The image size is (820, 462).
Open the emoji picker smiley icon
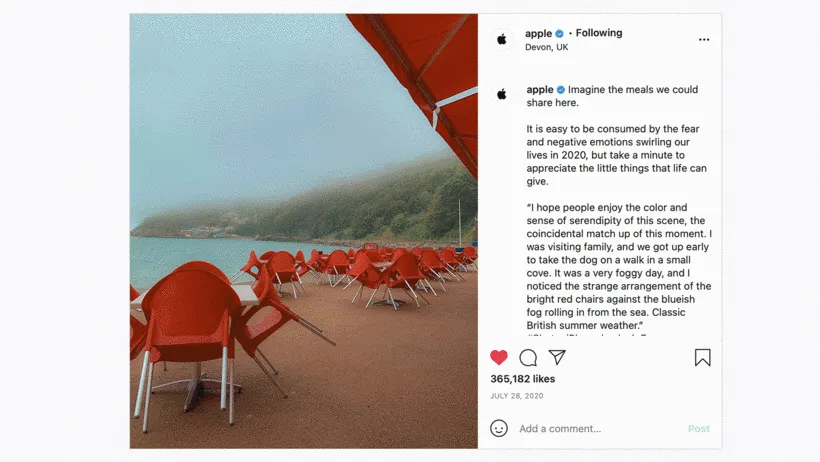[498, 428]
